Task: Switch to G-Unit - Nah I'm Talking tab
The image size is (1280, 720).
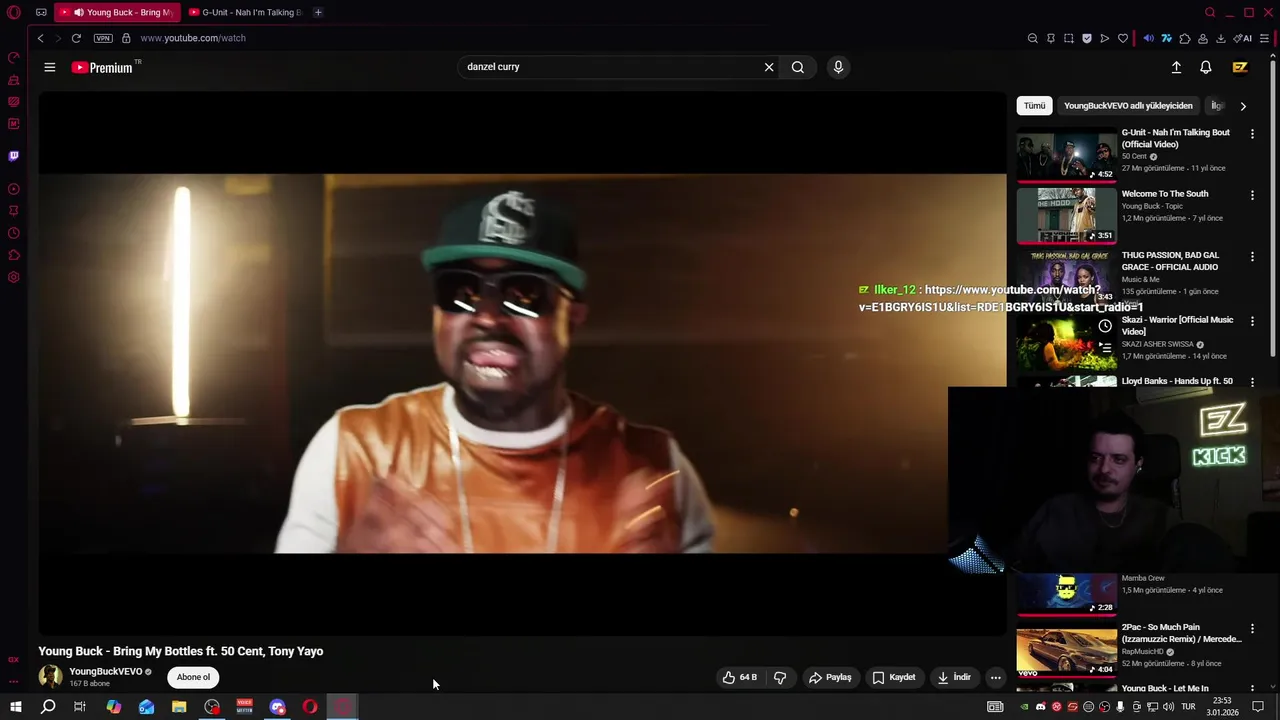Action: tap(246, 12)
